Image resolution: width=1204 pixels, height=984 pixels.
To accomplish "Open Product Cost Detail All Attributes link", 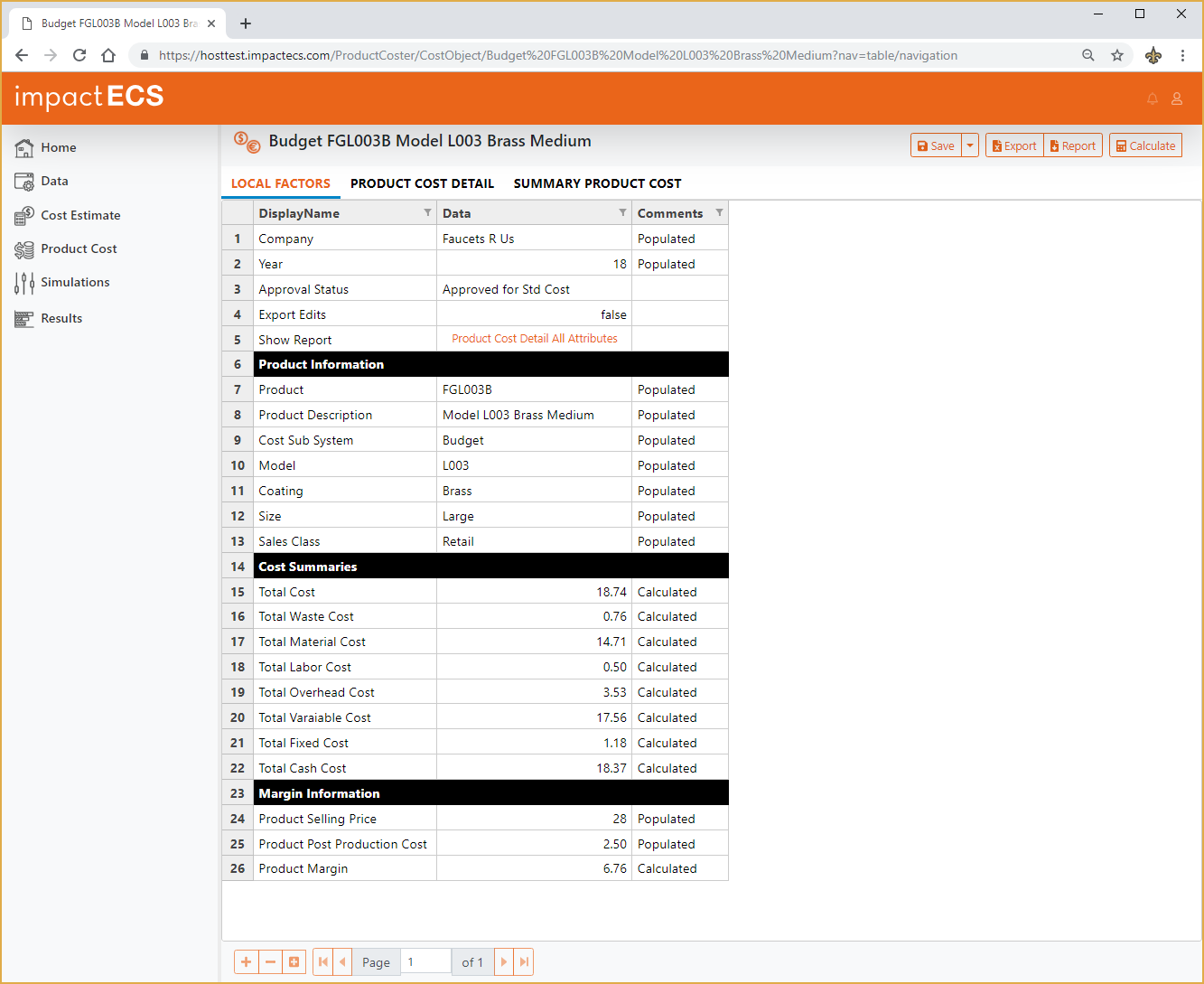I will [x=535, y=339].
